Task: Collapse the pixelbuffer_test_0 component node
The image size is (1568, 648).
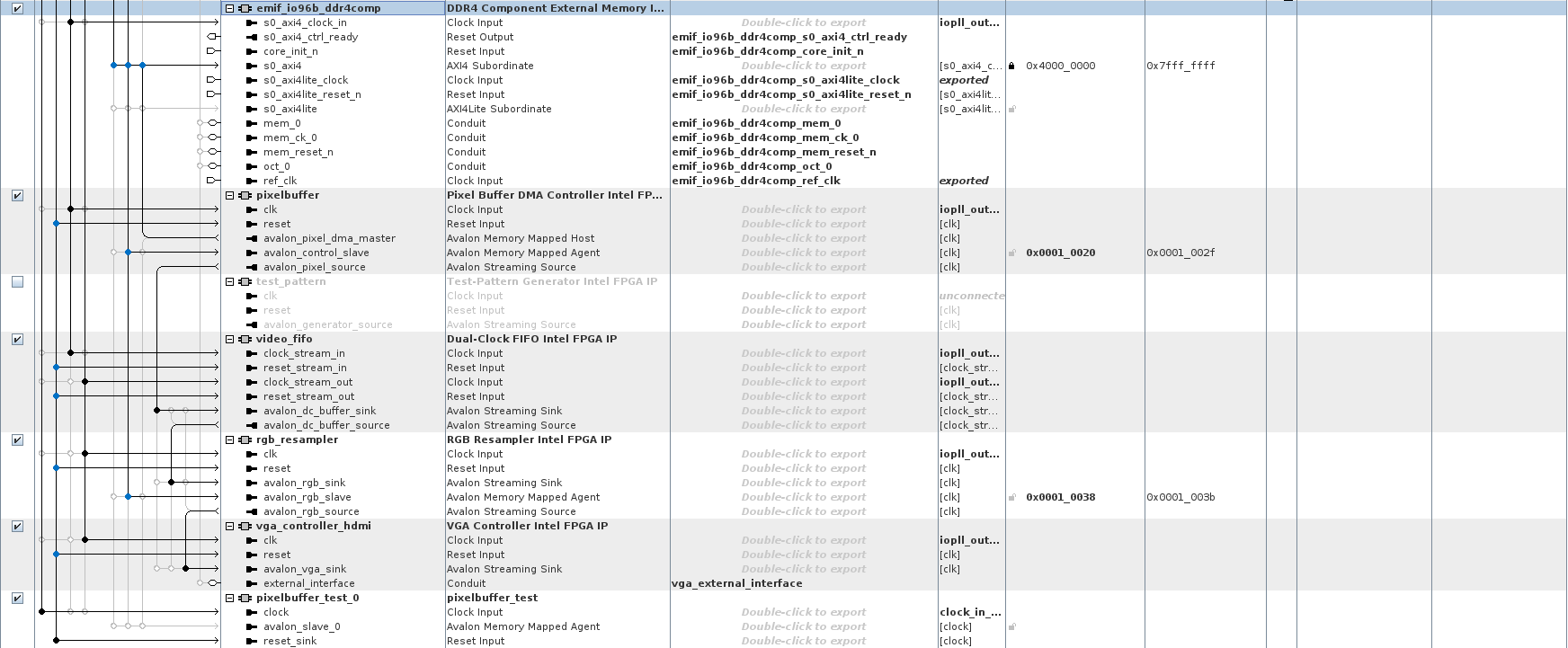Action: click(230, 598)
